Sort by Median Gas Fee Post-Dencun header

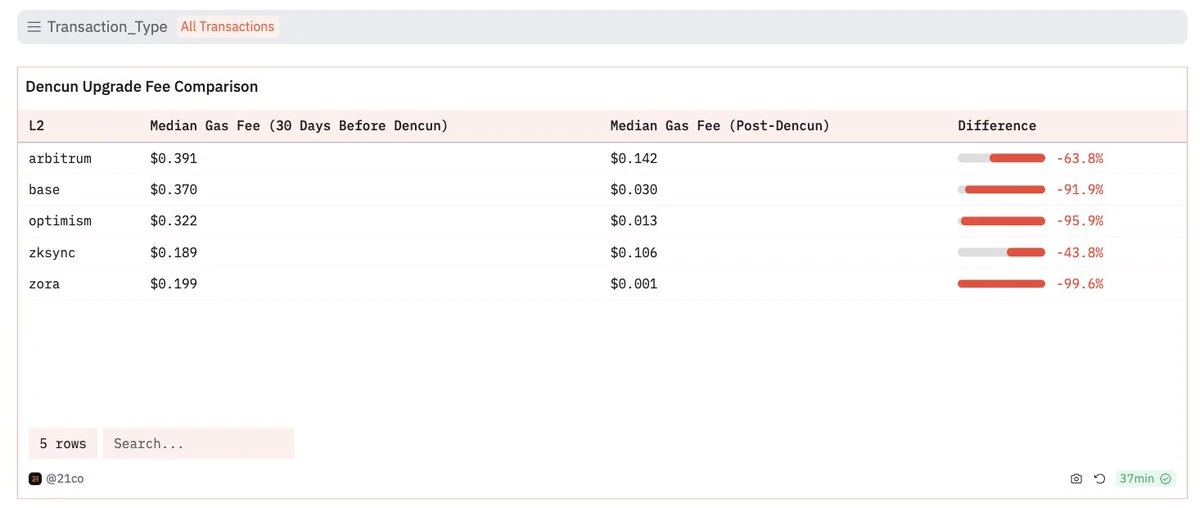pyautogui.click(x=719, y=126)
